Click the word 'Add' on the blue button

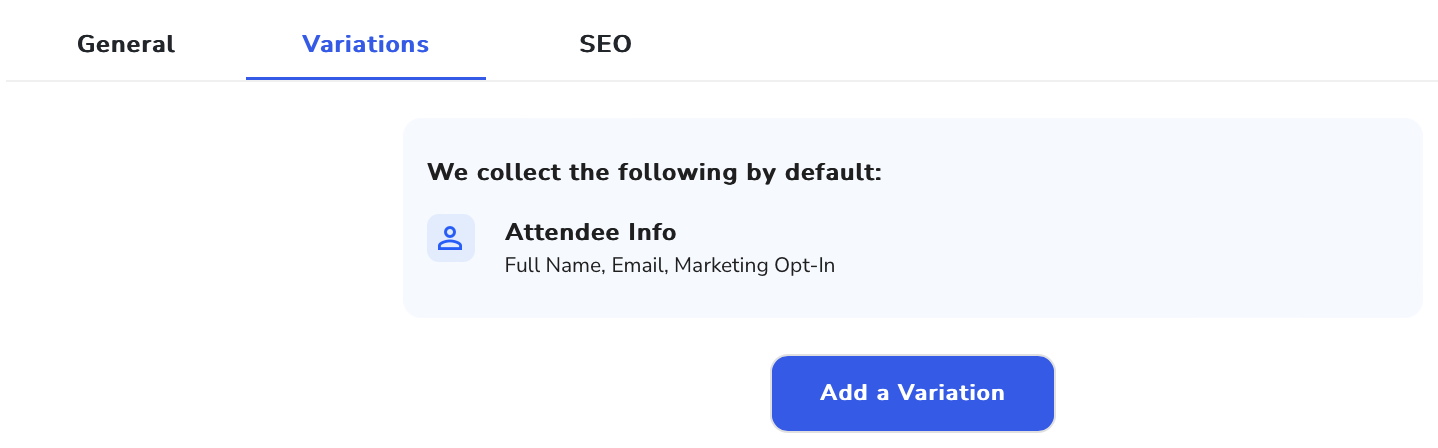(843, 393)
